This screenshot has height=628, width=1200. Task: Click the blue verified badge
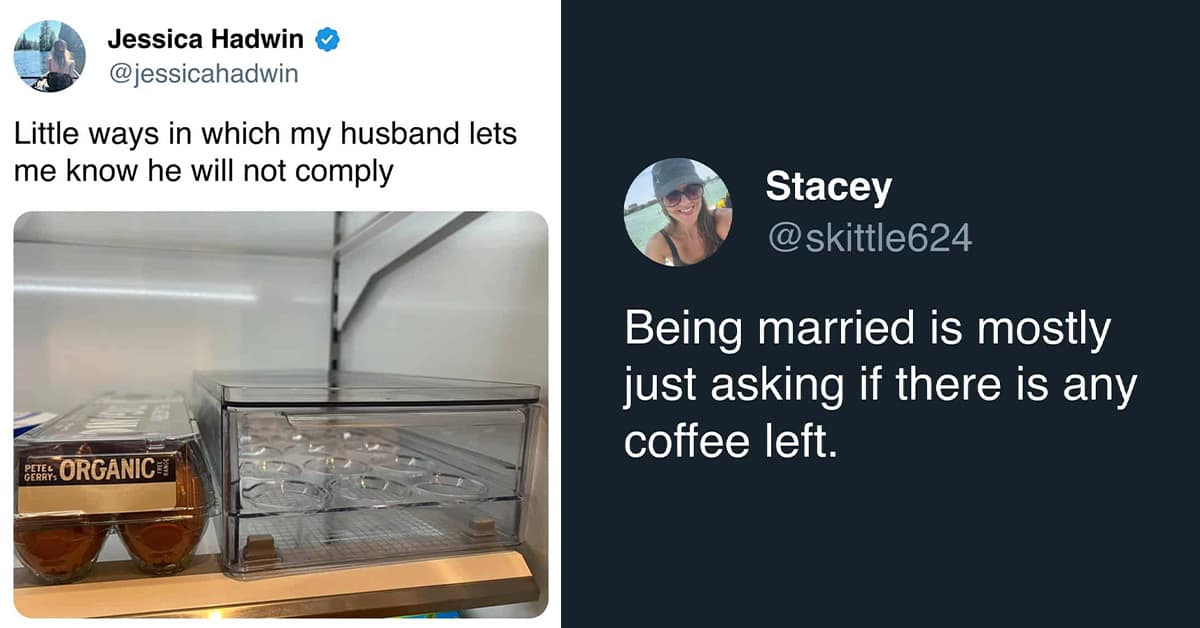[x=327, y=41]
